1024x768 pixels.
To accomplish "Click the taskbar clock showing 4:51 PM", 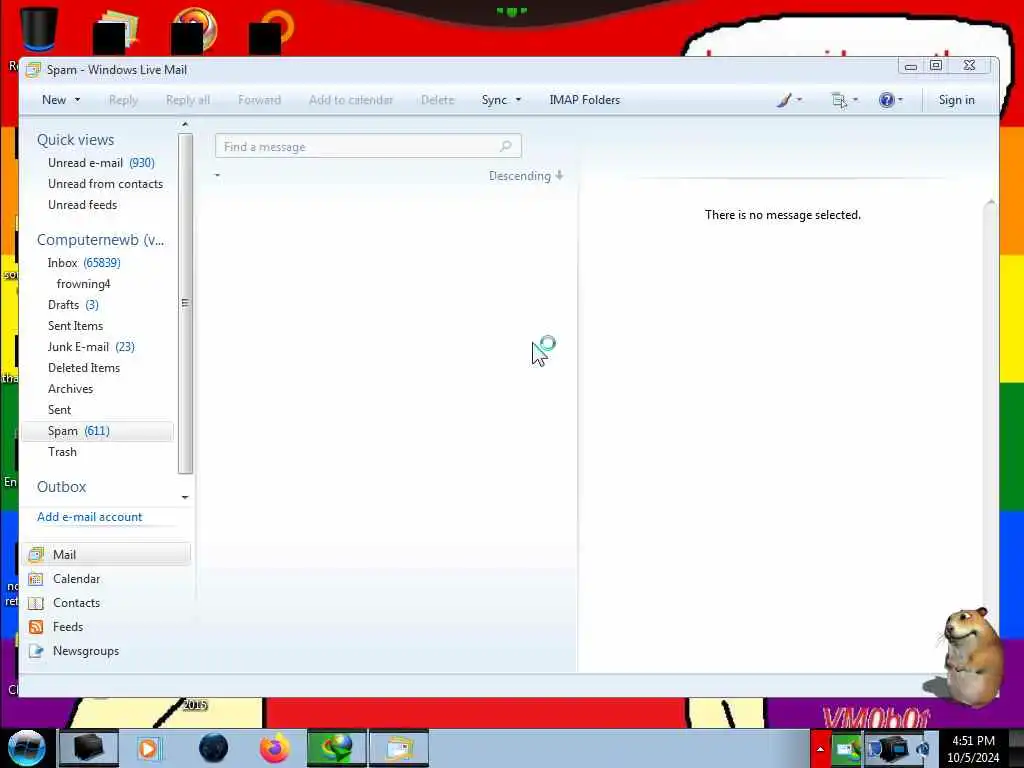I will click(973, 749).
